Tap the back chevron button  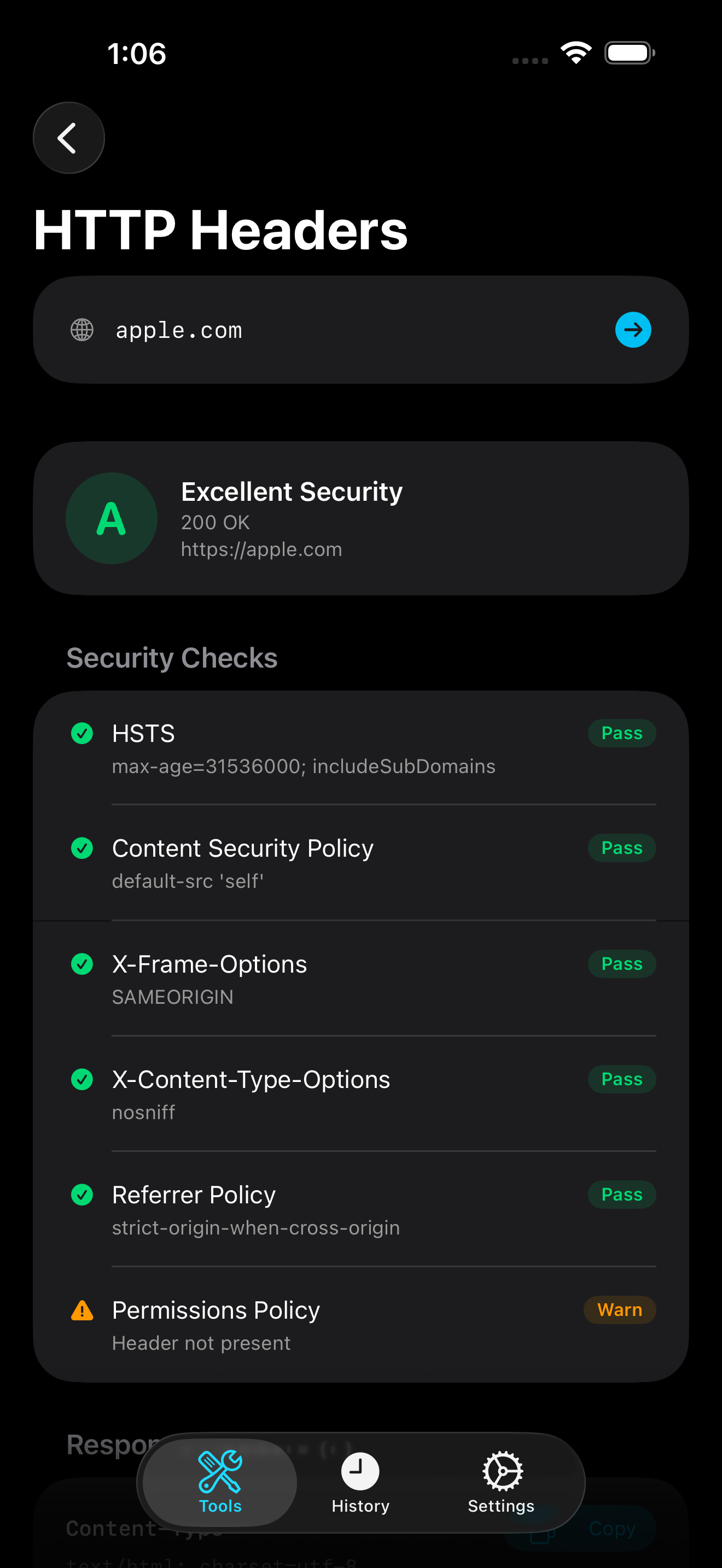coord(68,138)
